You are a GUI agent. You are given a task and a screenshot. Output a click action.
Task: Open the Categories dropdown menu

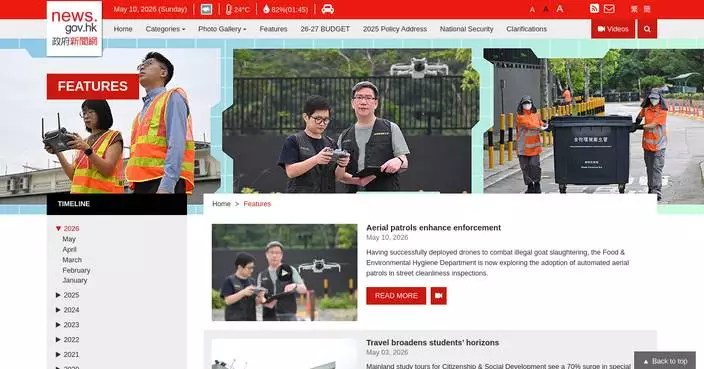point(165,29)
